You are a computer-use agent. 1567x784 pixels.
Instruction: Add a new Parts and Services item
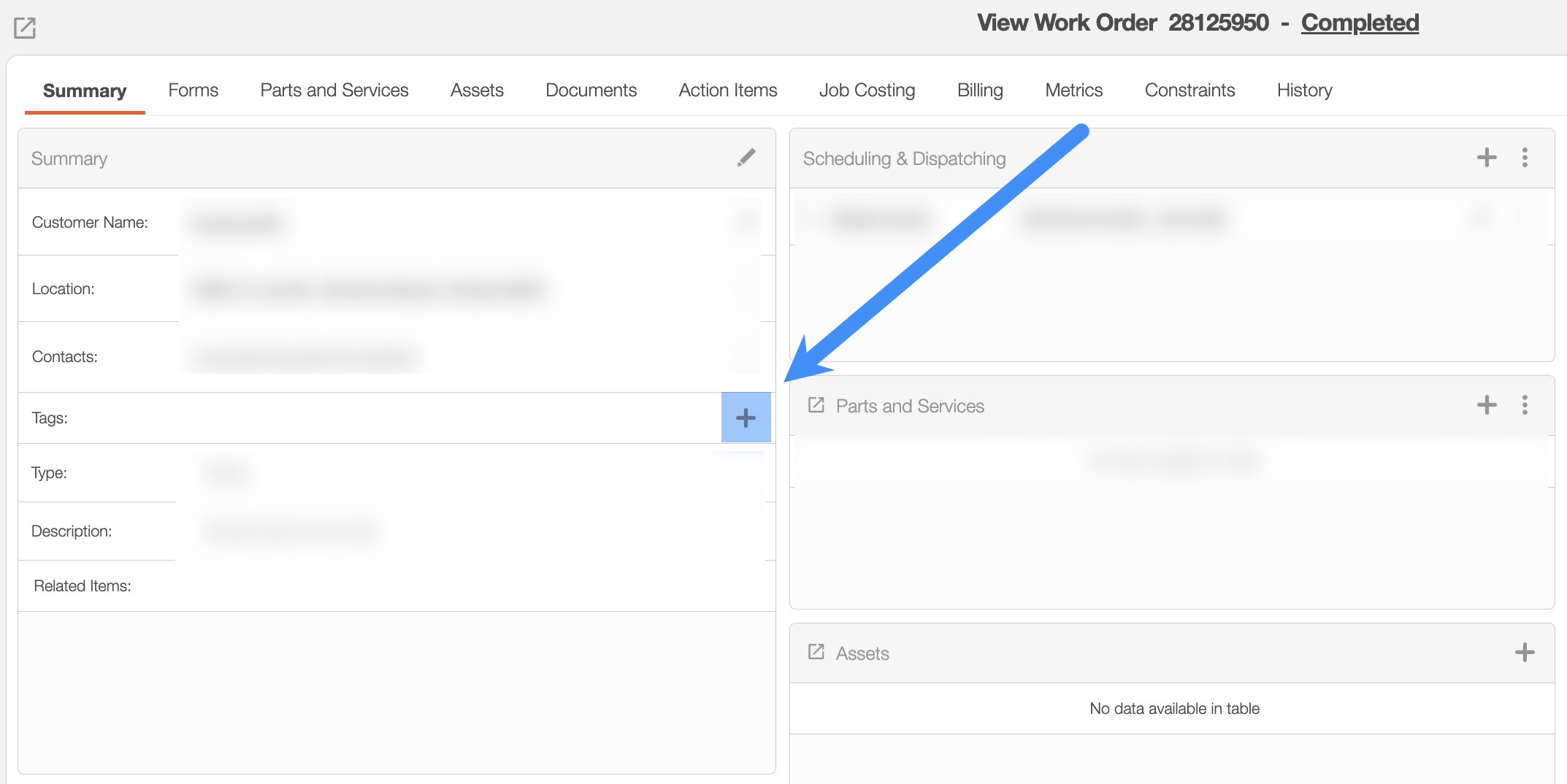click(x=1486, y=405)
